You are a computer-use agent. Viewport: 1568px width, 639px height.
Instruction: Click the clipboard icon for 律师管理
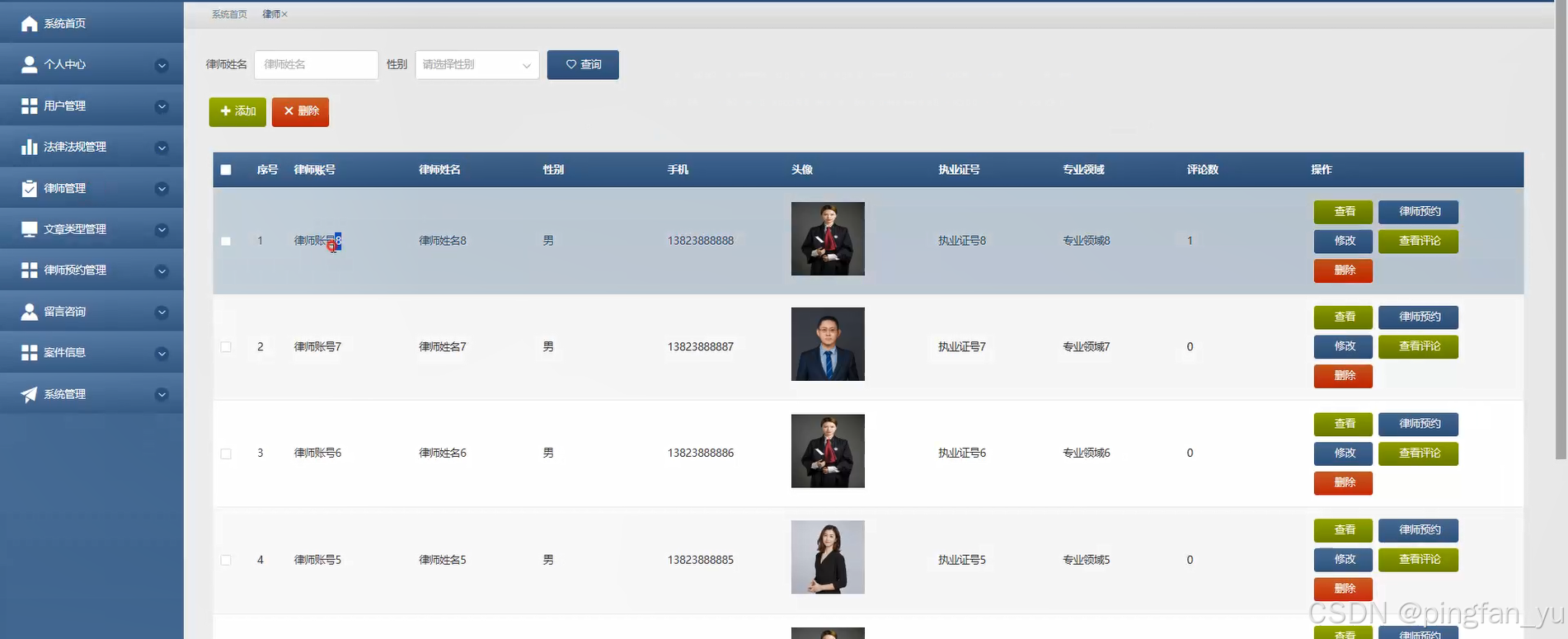click(29, 188)
